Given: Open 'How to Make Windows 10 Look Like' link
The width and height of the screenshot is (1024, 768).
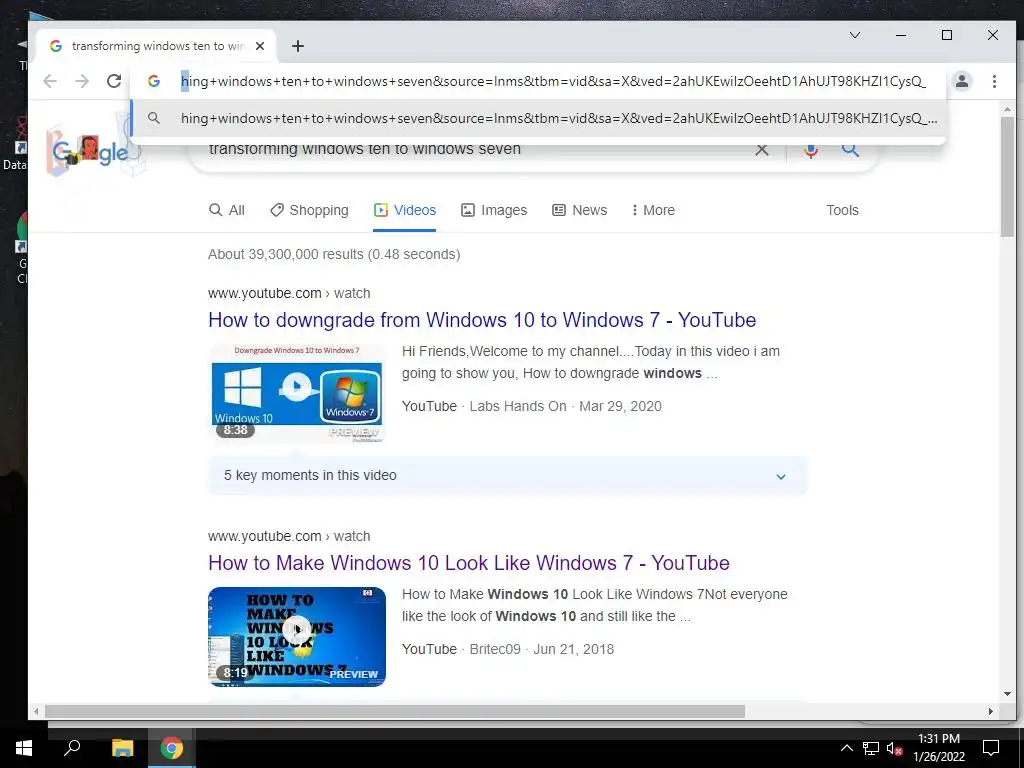Looking at the screenshot, I should [x=469, y=563].
